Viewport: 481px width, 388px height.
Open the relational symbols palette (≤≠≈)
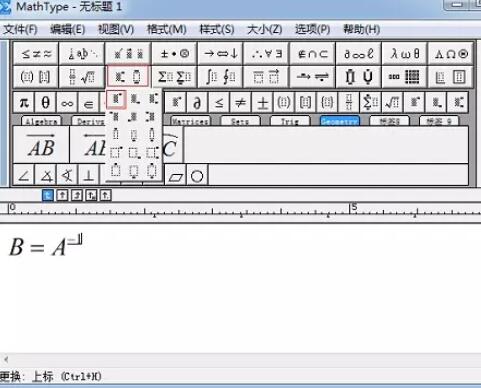coord(36,53)
